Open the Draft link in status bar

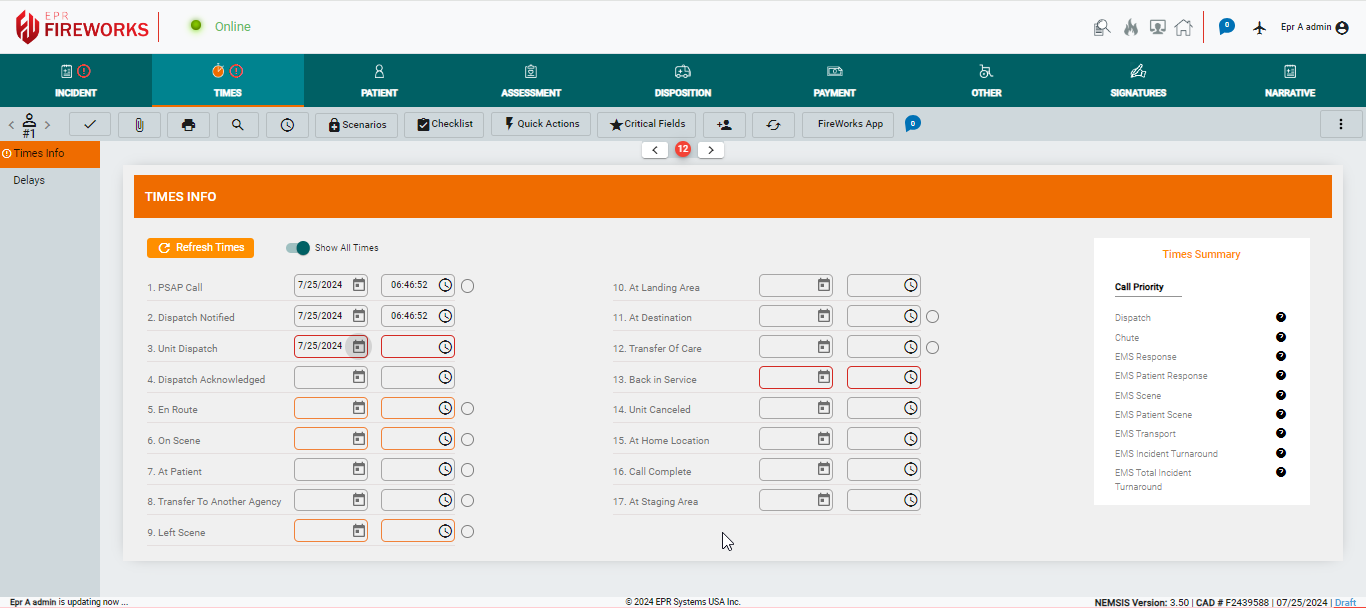click(x=1345, y=602)
